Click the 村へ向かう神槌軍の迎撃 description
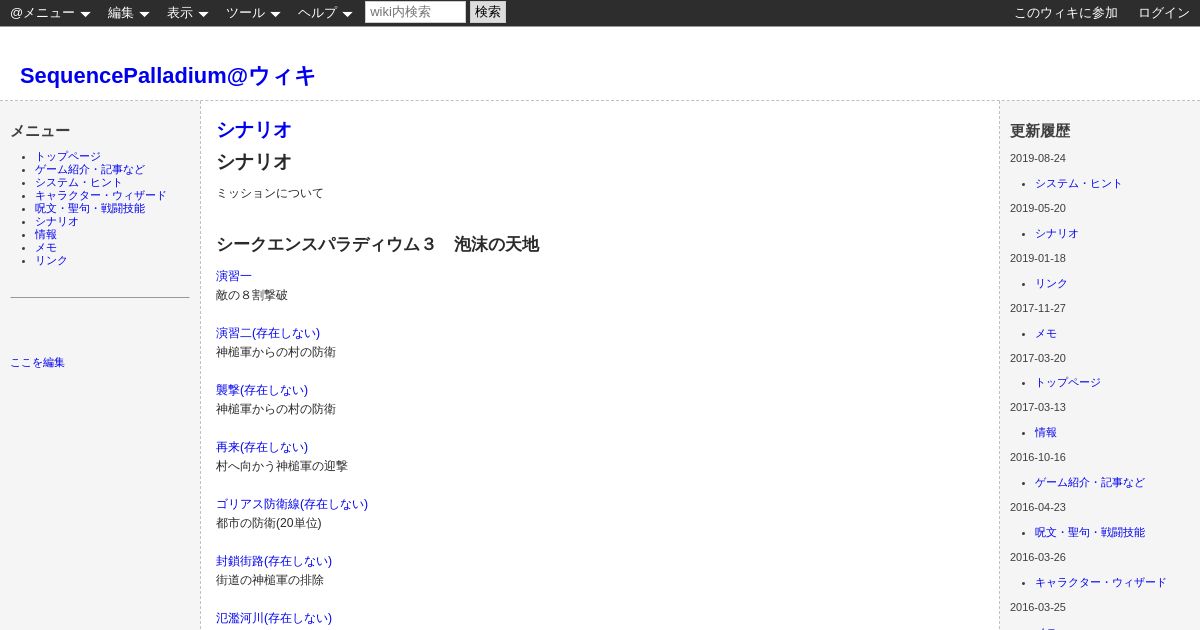This screenshot has width=1200, height=630. (x=282, y=466)
